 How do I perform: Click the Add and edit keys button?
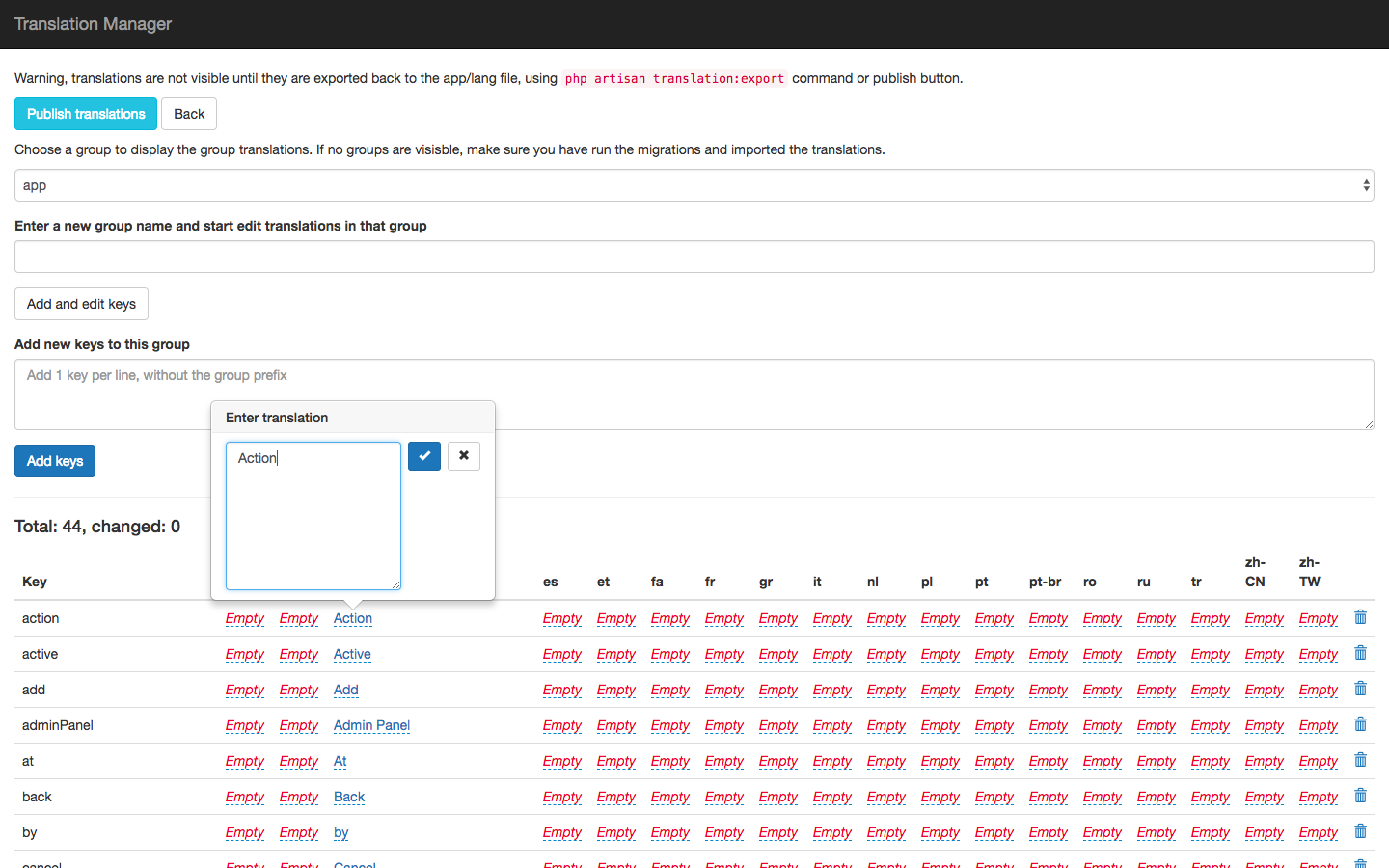pos(81,304)
